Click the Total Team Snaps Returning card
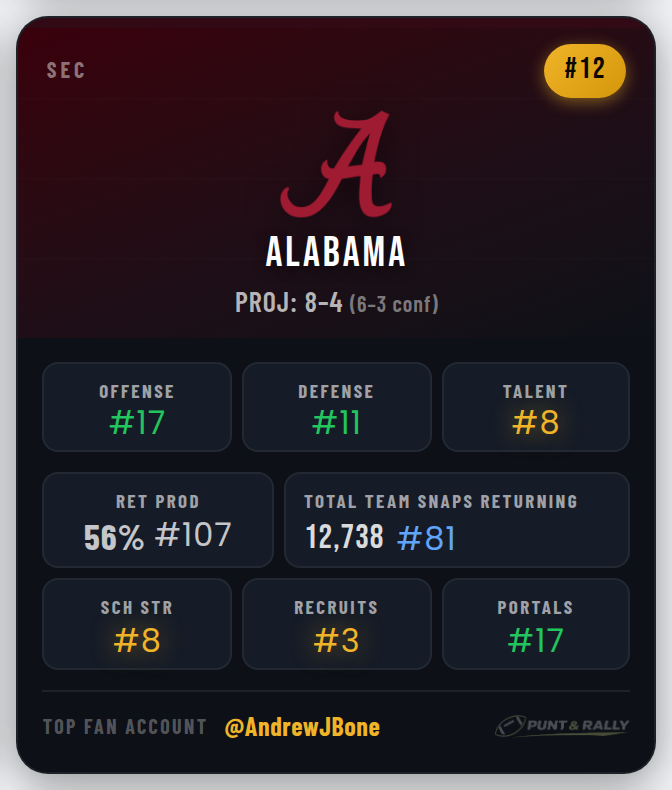 click(457, 520)
